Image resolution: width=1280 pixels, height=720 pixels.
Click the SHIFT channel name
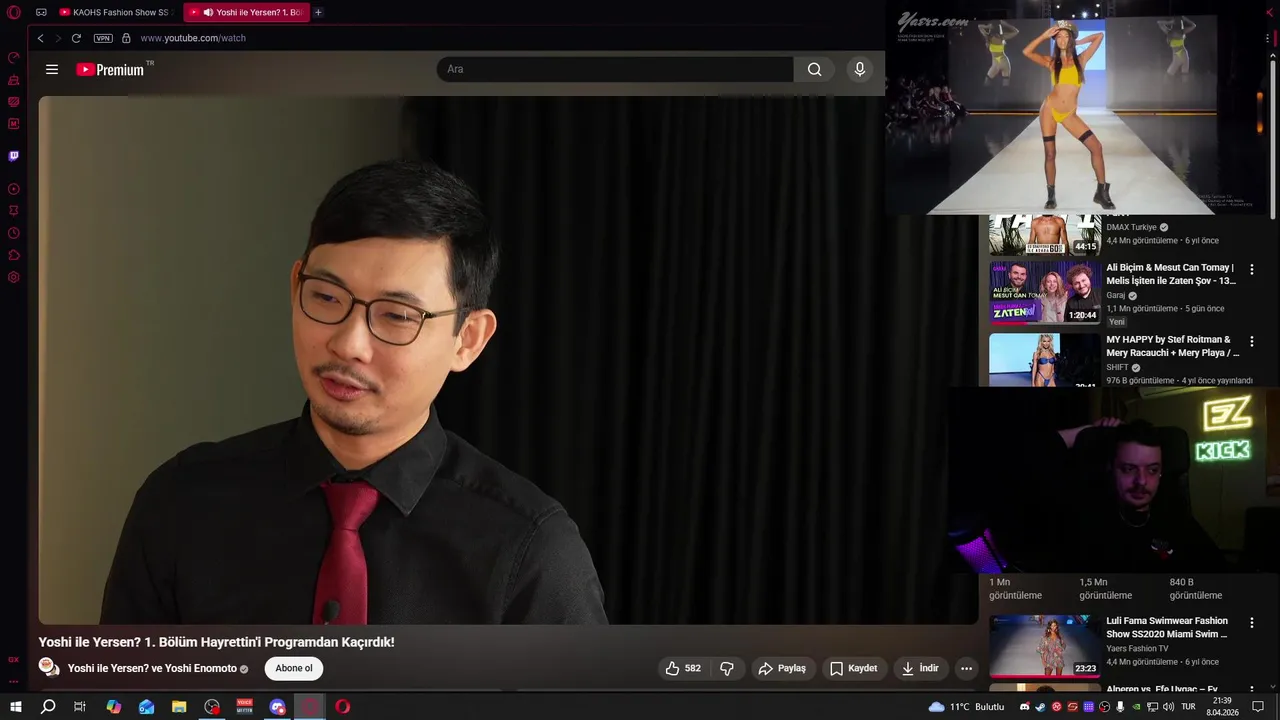[x=1117, y=367]
